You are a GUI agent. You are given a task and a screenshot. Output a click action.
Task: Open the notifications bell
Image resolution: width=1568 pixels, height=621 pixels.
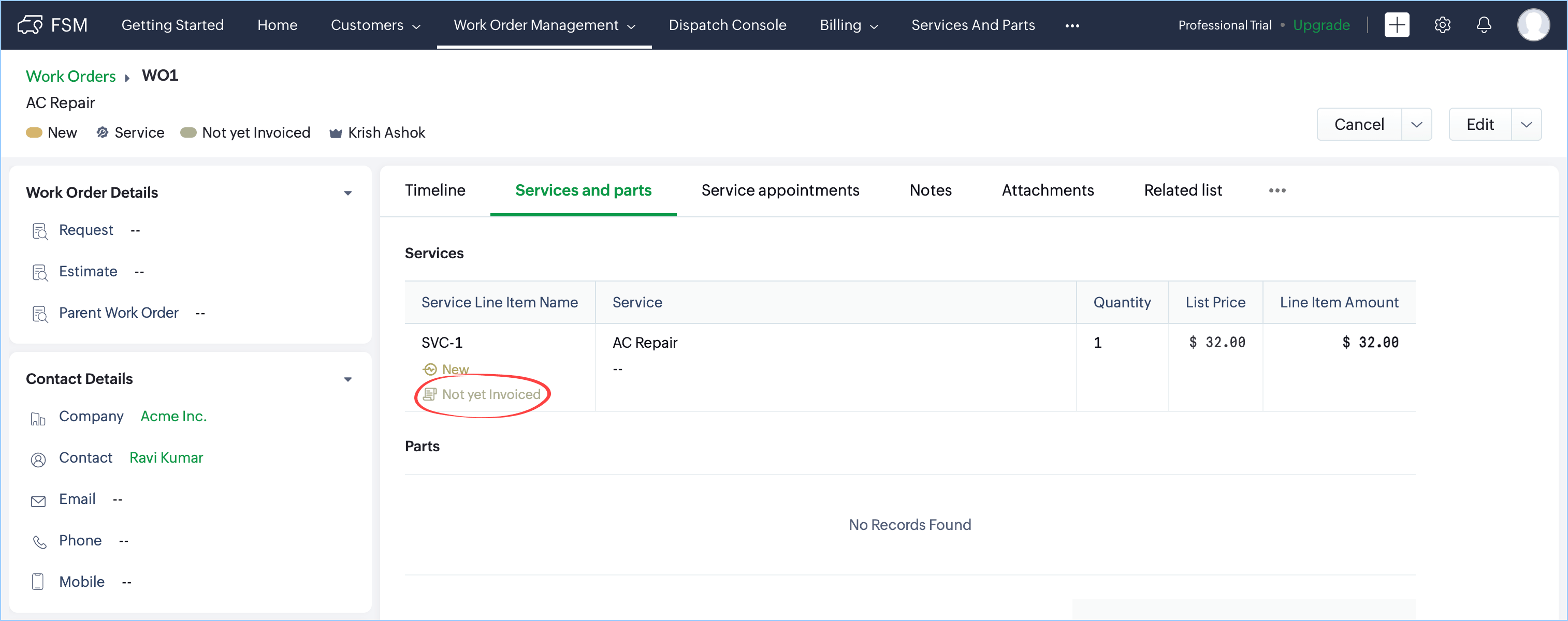pos(1484,25)
